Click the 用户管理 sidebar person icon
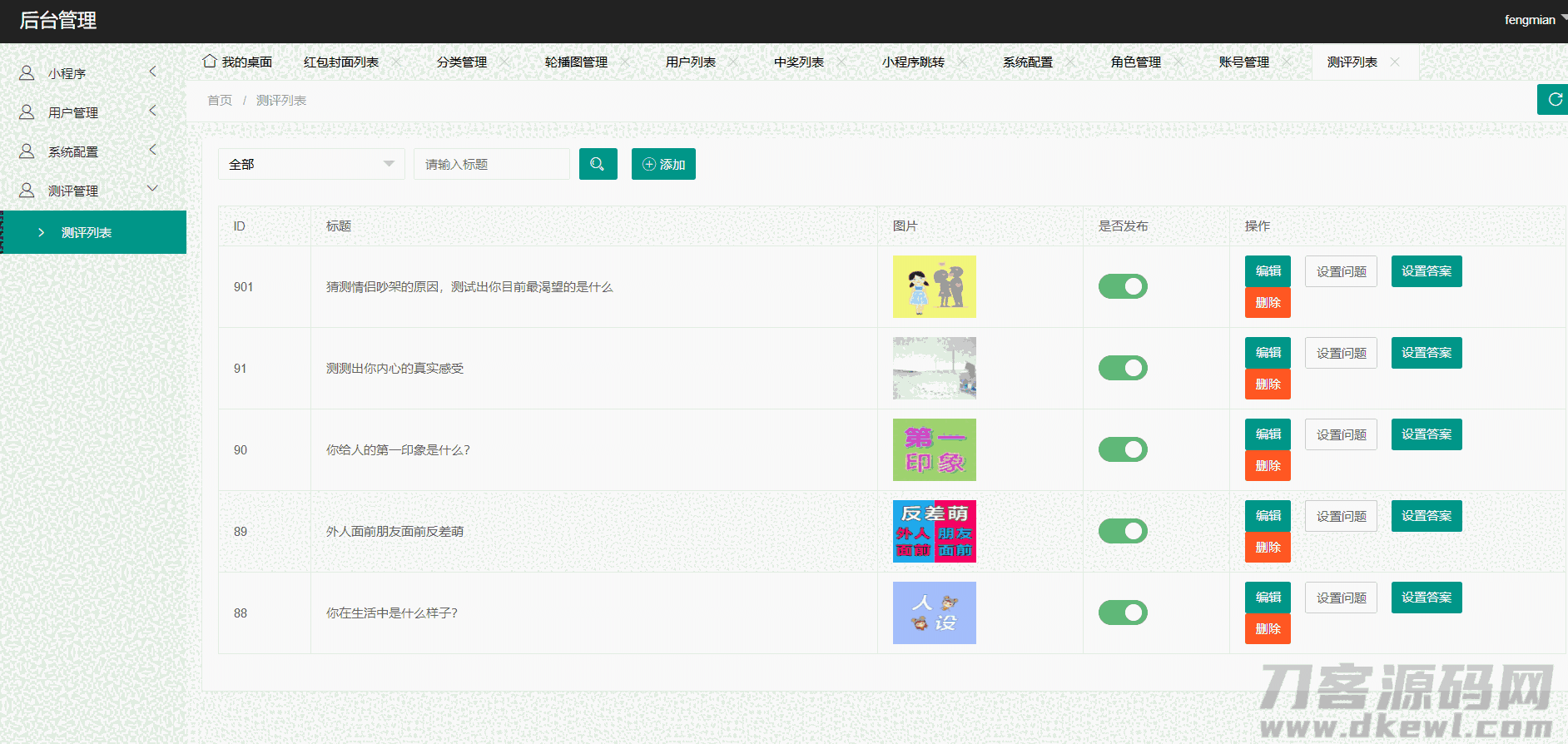Viewport: 1568px width, 744px height. pyautogui.click(x=27, y=112)
